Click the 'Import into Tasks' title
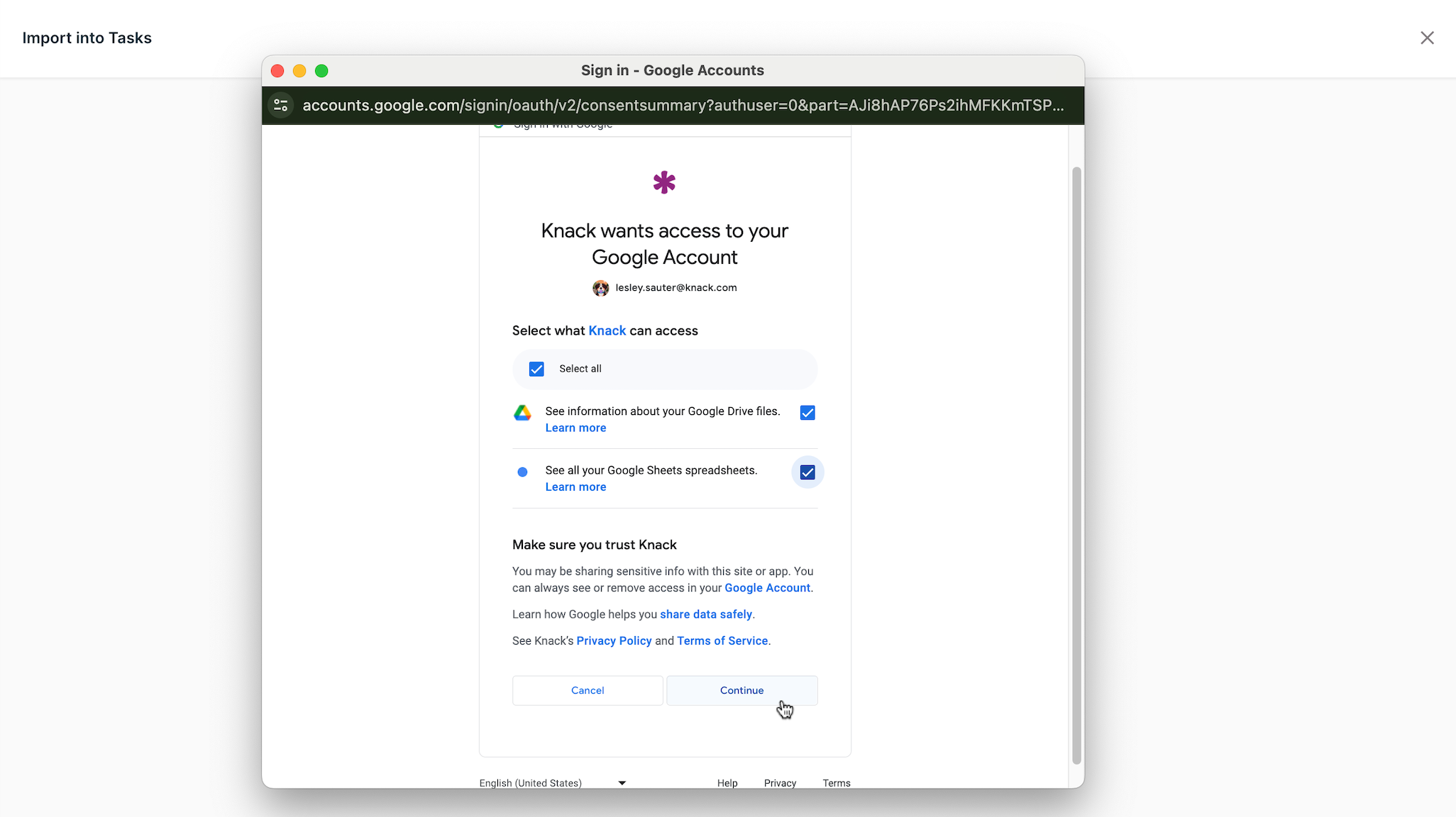The image size is (1456, 817). coord(87,38)
